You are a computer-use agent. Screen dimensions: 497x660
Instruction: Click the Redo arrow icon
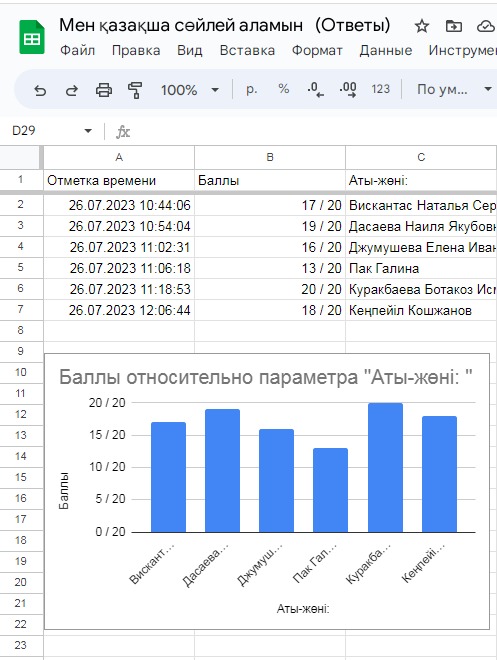[72, 90]
